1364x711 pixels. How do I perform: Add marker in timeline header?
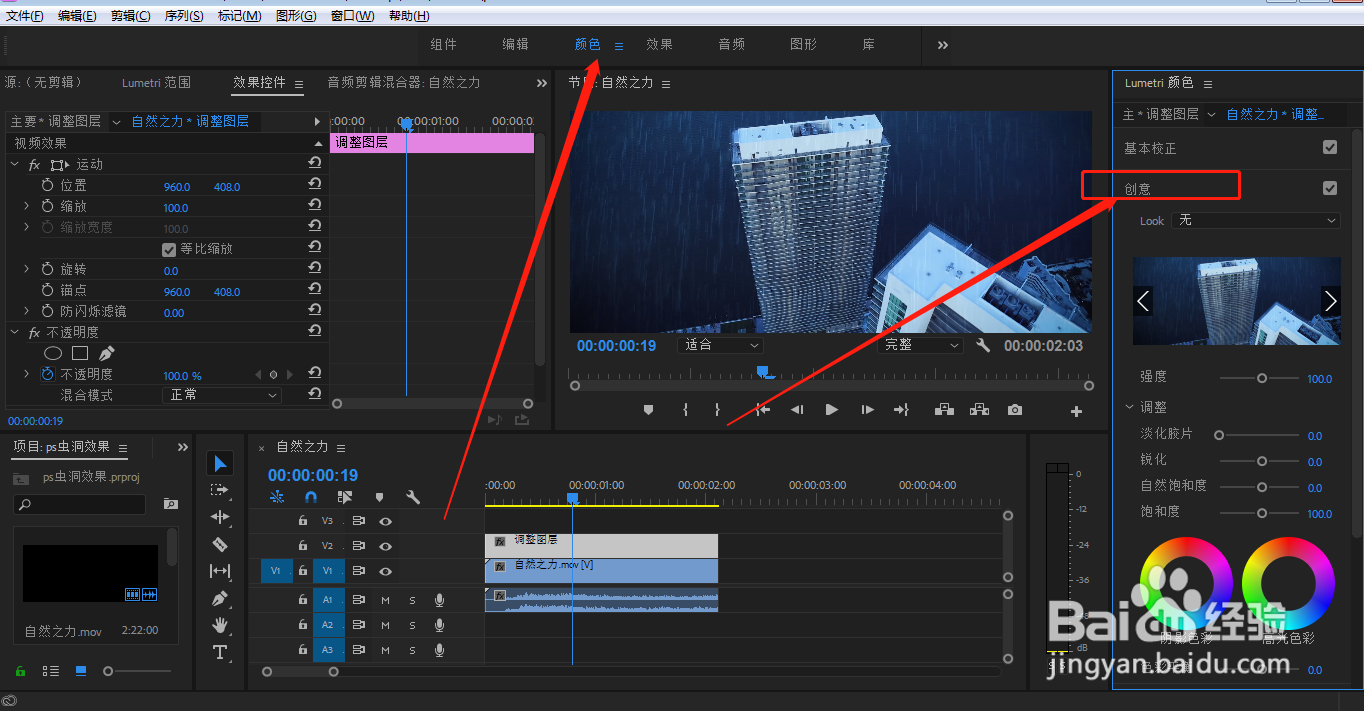tap(379, 497)
